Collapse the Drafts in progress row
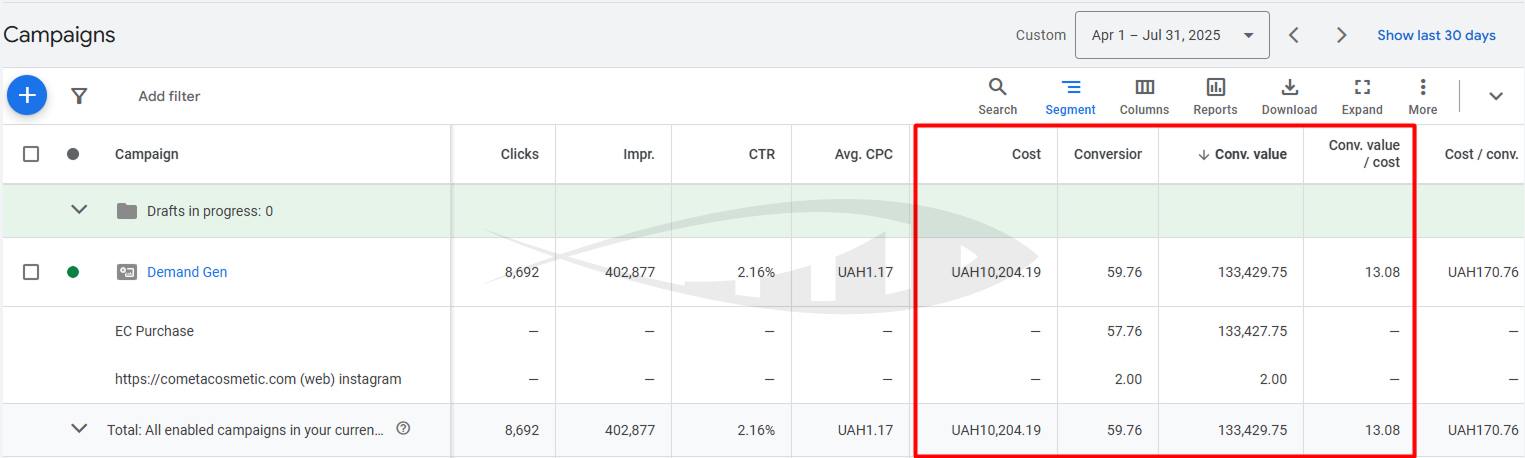This screenshot has height=458, width=1525. pyautogui.click(x=80, y=210)
